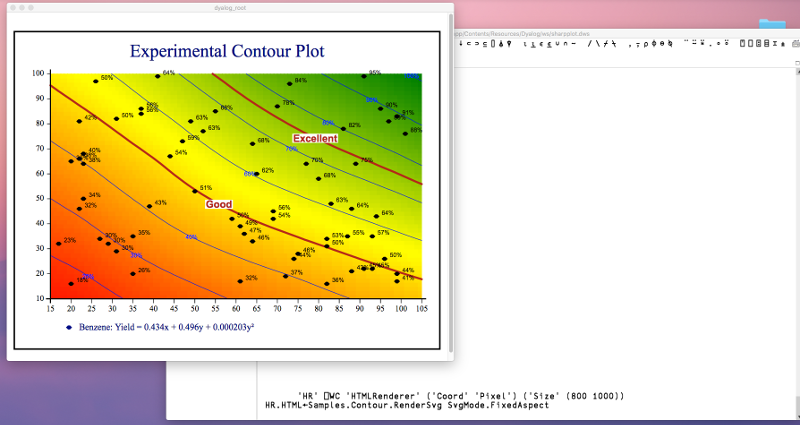This screenshot has height=425, width=800.
Task: Insert the right shoe (disclose) glyph
Action: pos(477,44)
